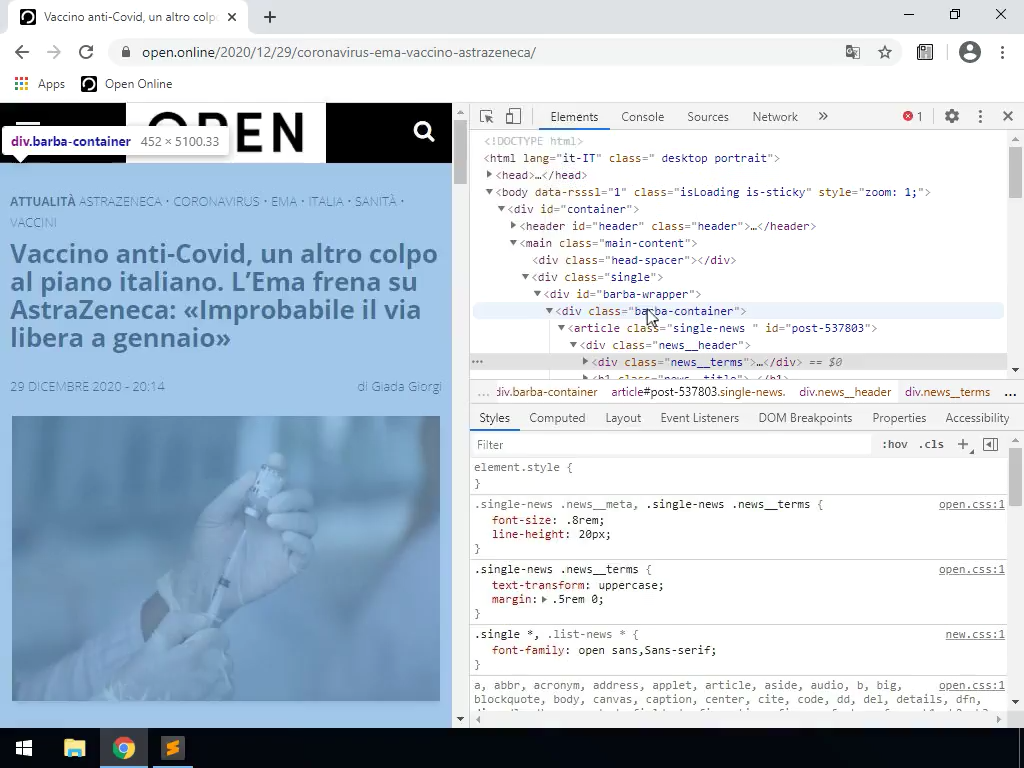
Task: Open the browser extension icon beside the star
Action: click(x=925, y=52)
